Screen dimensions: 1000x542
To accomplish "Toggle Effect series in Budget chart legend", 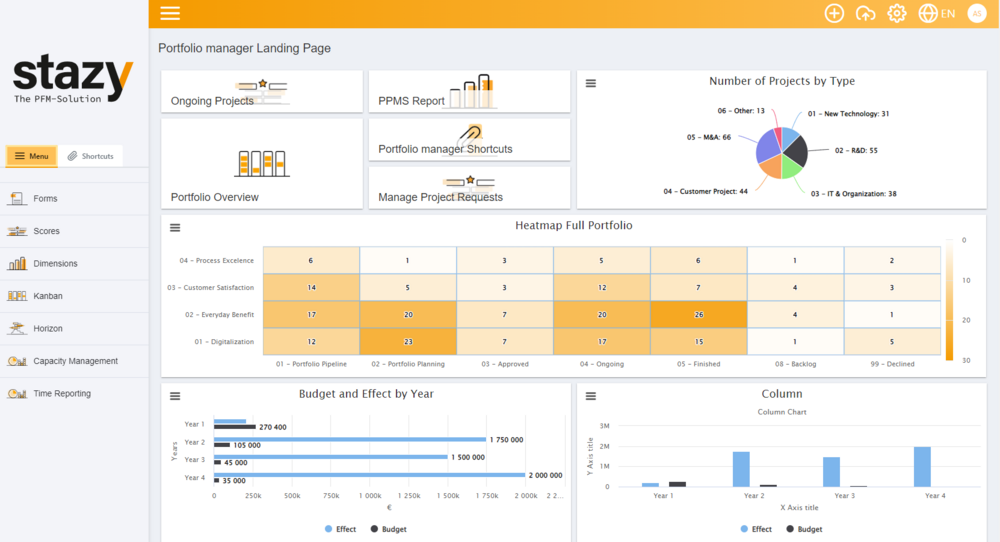I will click(x=340, y=529).
